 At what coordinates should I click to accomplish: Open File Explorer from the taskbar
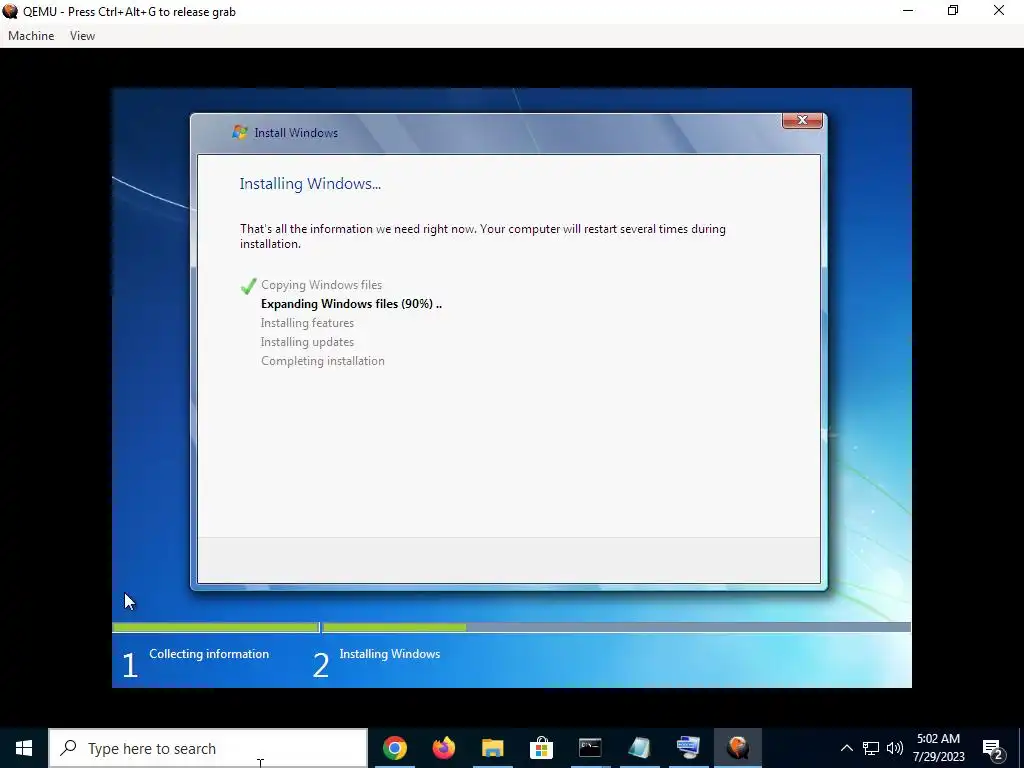point(493,748)
